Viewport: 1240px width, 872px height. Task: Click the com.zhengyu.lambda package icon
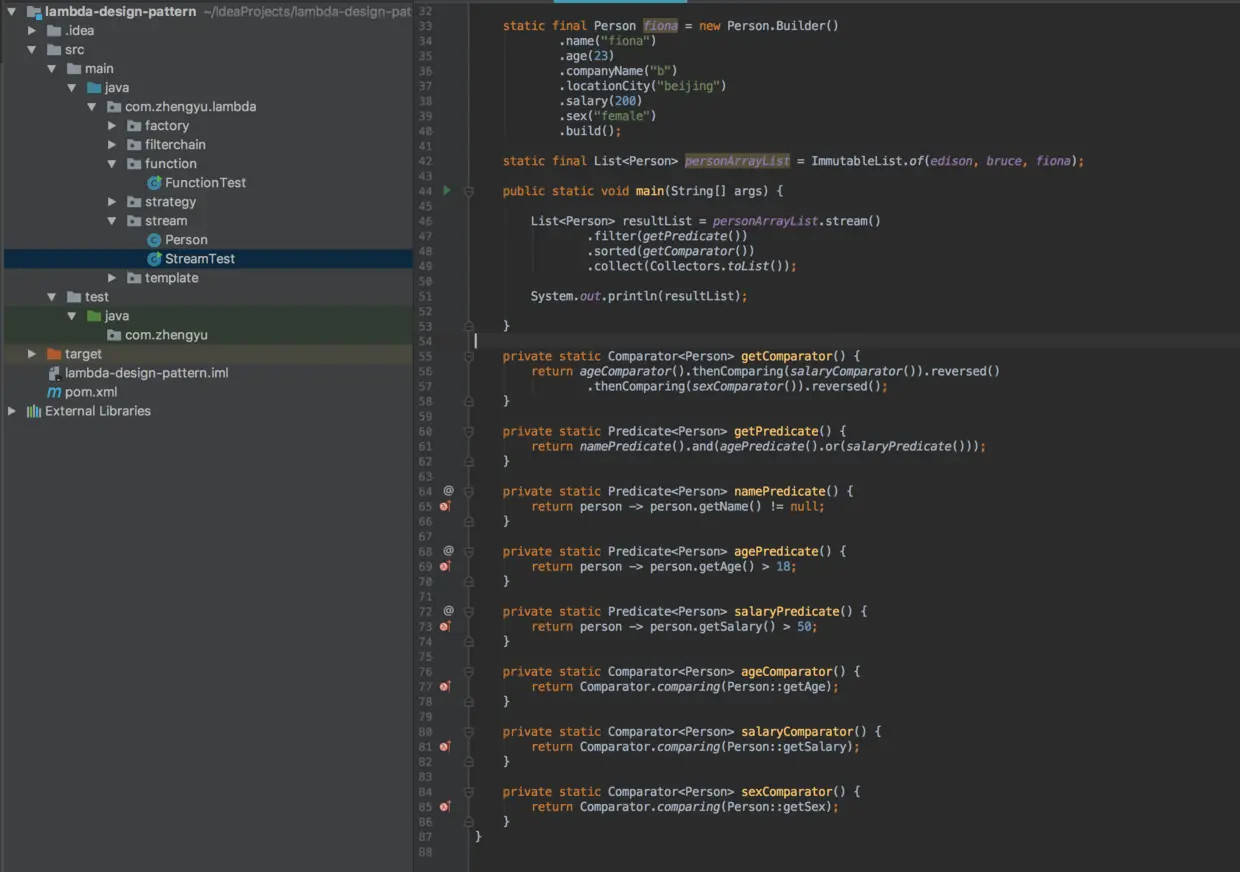pos(114,107)
